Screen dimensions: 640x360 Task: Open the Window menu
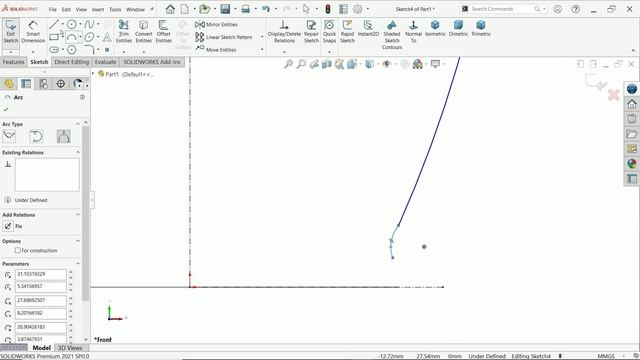pos(135,9)
